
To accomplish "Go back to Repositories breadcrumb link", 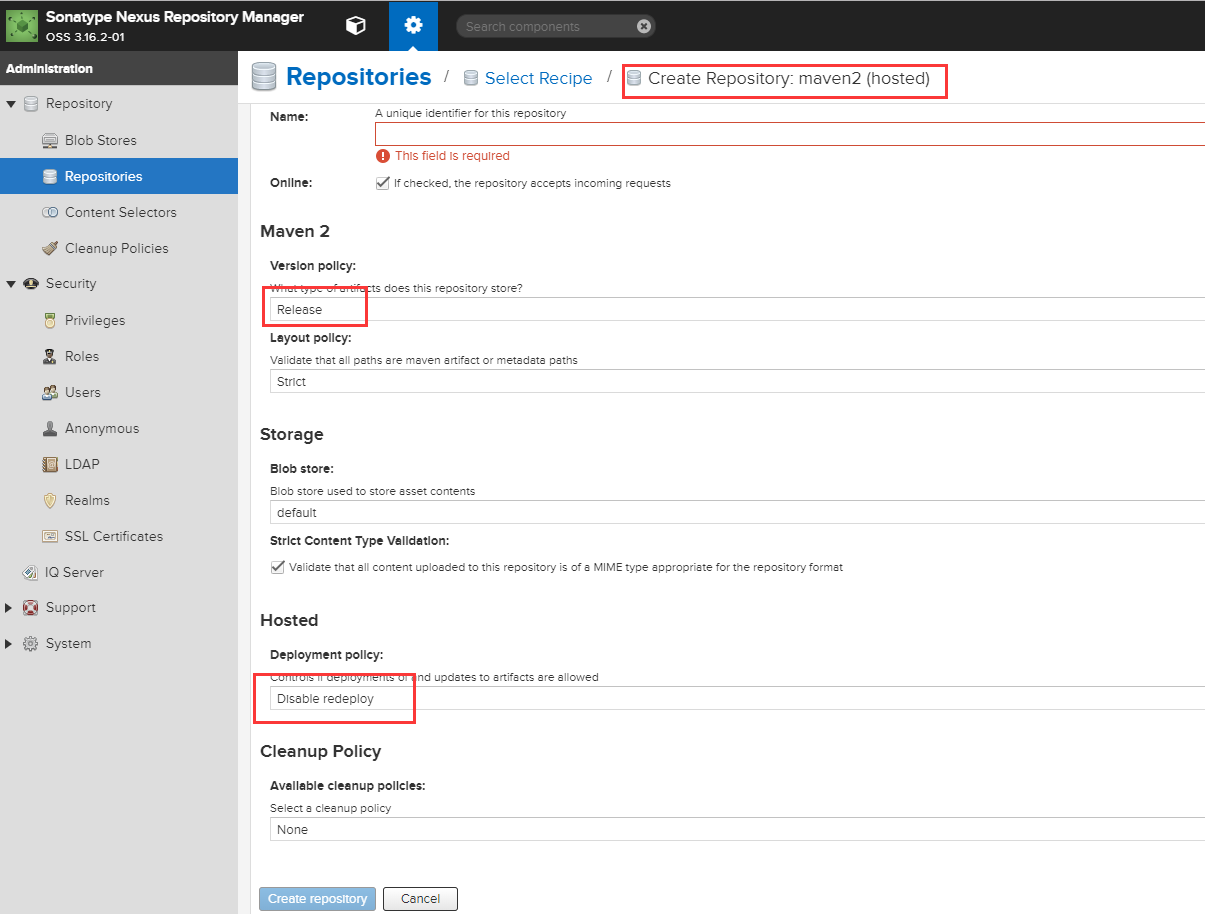I will pyautogui.click(x=359, y=77).
